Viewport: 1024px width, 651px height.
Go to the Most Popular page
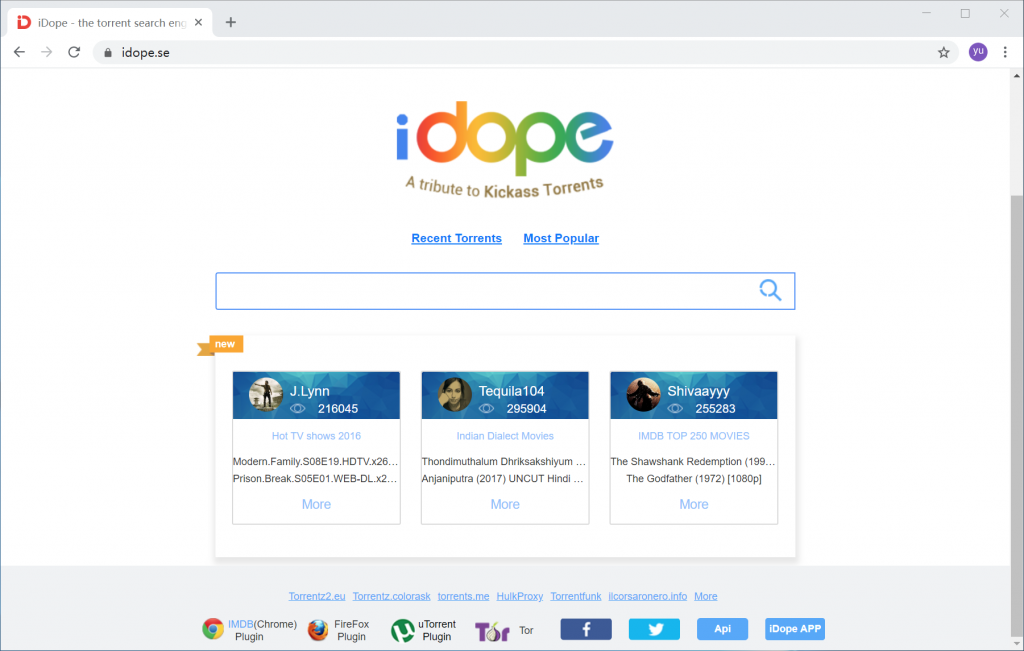click(561, 238)
